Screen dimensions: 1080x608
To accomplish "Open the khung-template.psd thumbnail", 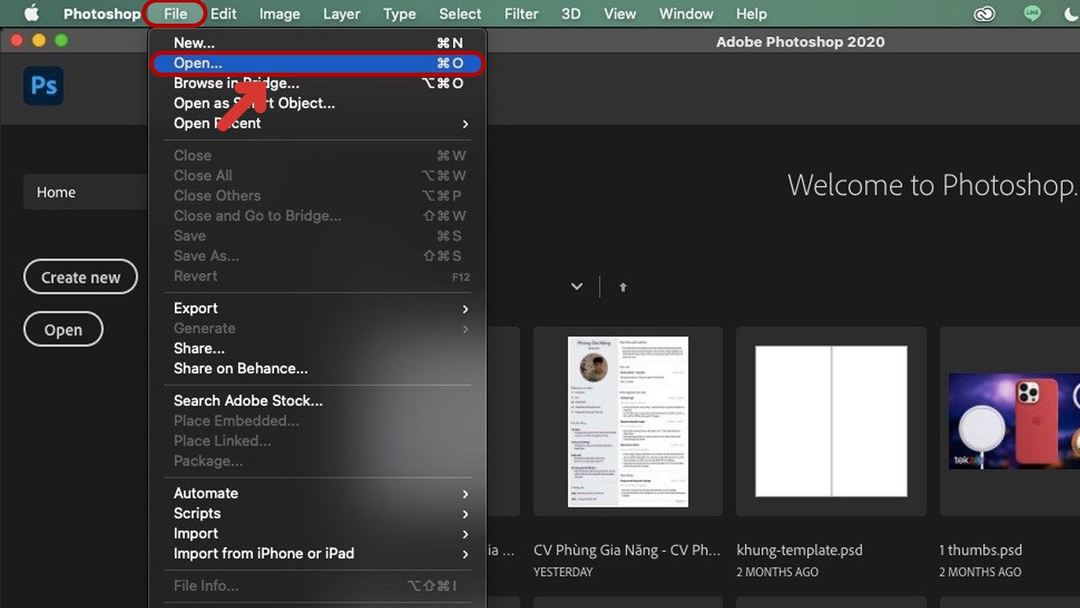I will pos(831,421).
